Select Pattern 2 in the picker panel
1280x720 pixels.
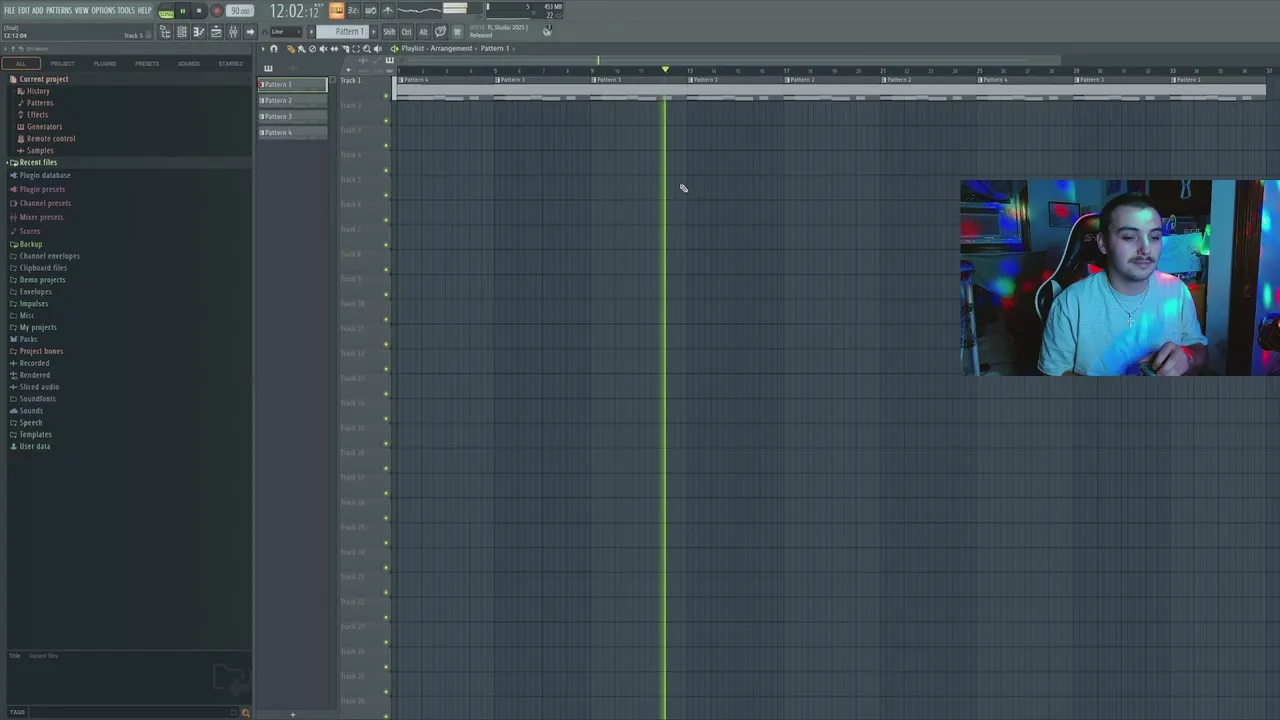click(292, 100)
